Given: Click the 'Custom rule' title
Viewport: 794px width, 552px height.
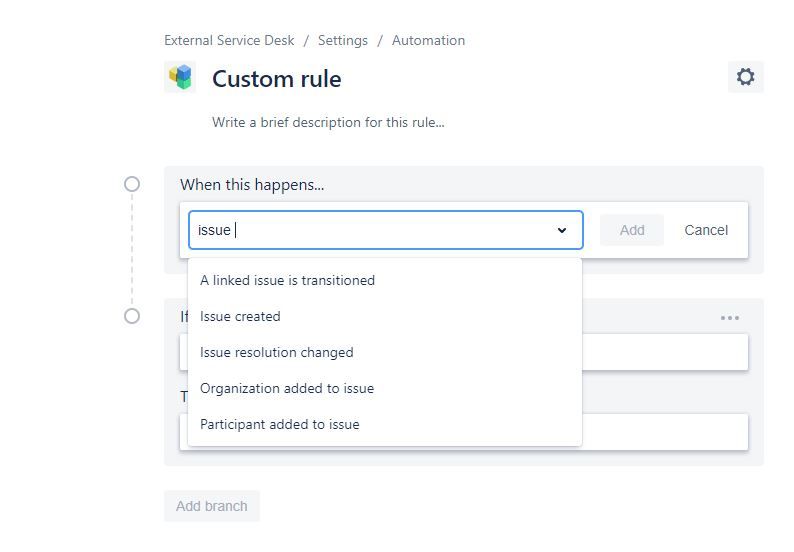Looking at the screenshot, I should point(276,79).
